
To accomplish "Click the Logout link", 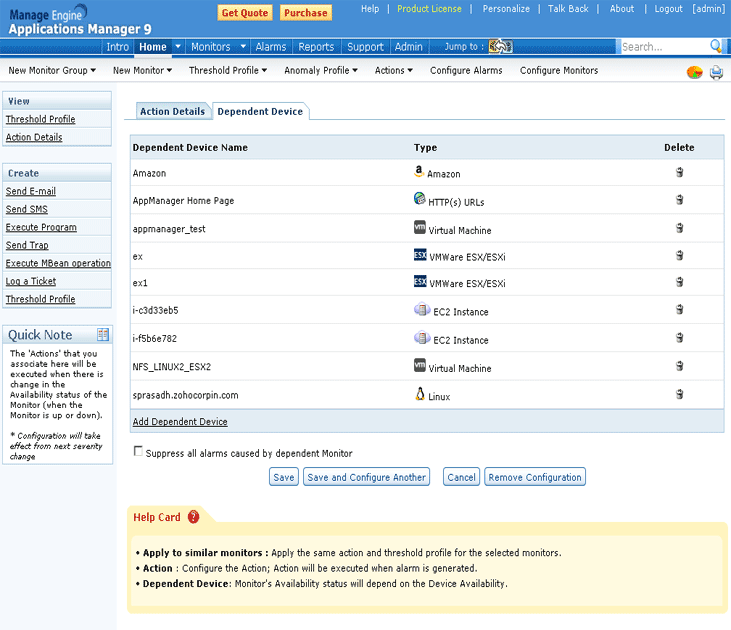I will [x=668, y=9].
